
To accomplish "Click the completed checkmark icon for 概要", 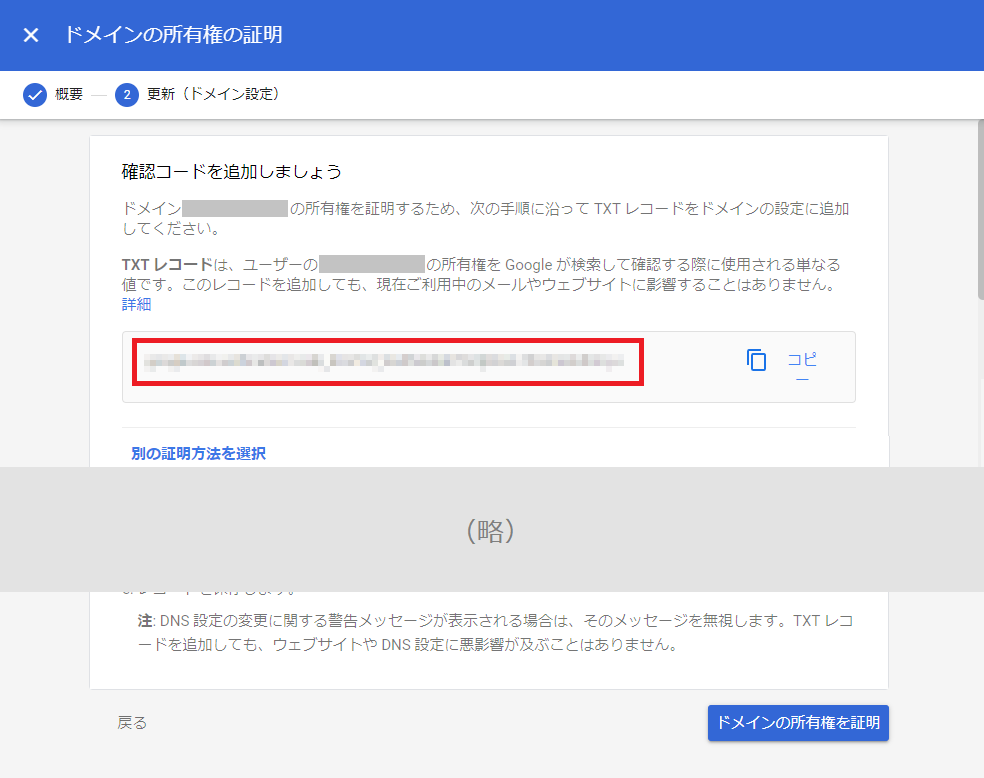I will 35,95.
